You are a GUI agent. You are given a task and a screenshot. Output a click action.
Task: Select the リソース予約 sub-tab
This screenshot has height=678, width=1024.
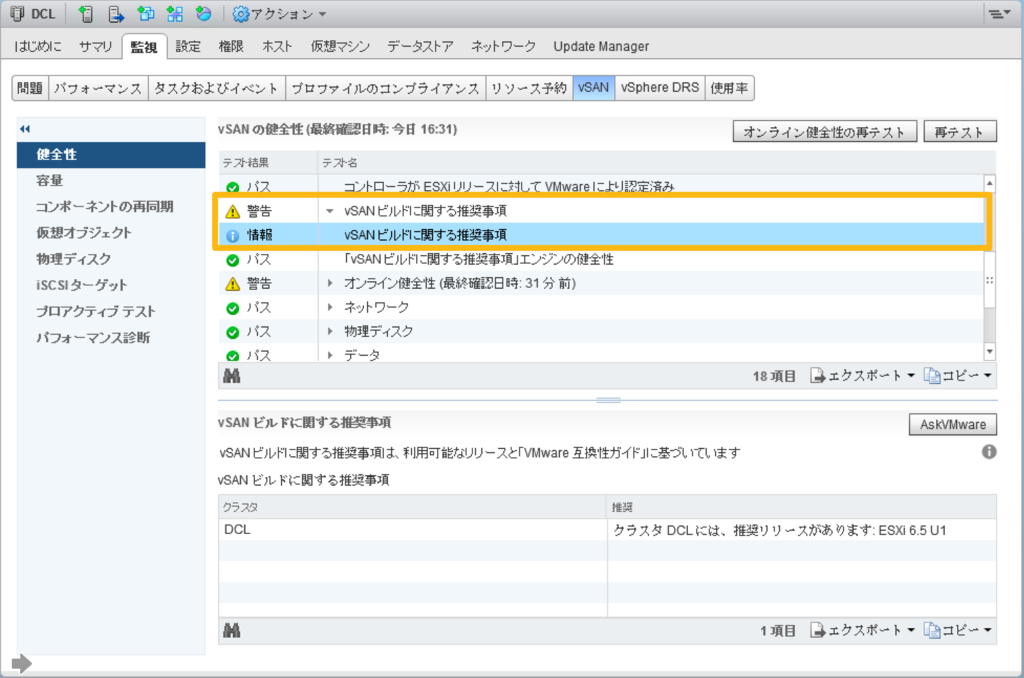pos(529,88)
